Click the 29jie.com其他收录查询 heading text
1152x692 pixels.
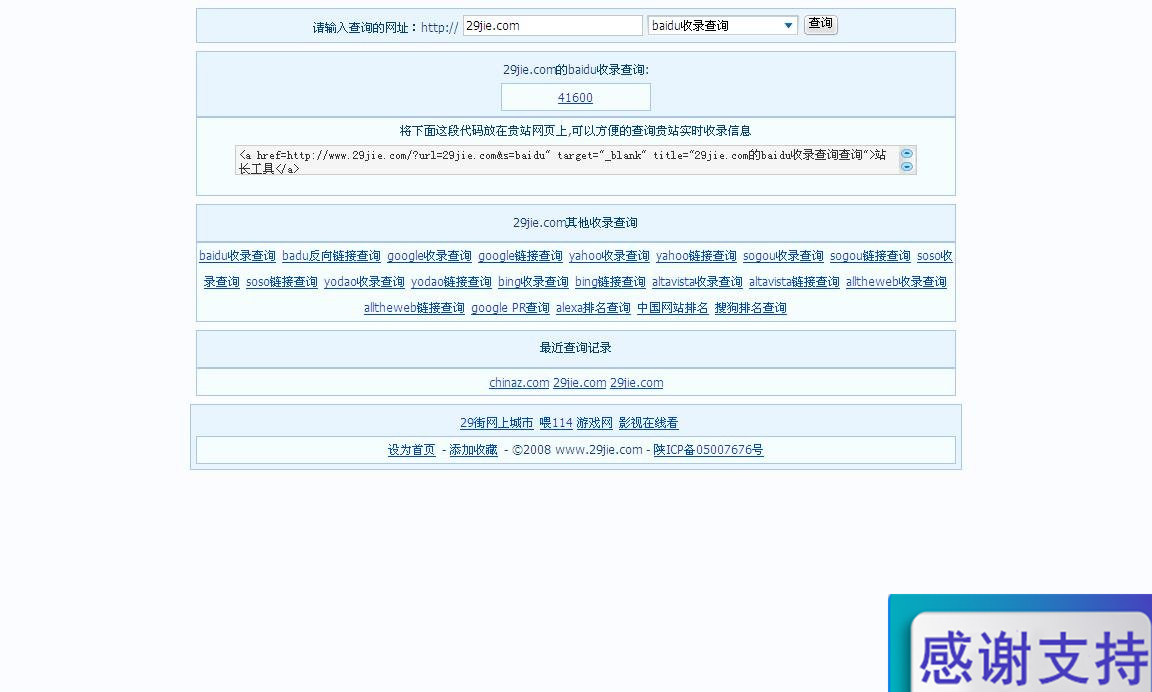click(x=575, y=223)
